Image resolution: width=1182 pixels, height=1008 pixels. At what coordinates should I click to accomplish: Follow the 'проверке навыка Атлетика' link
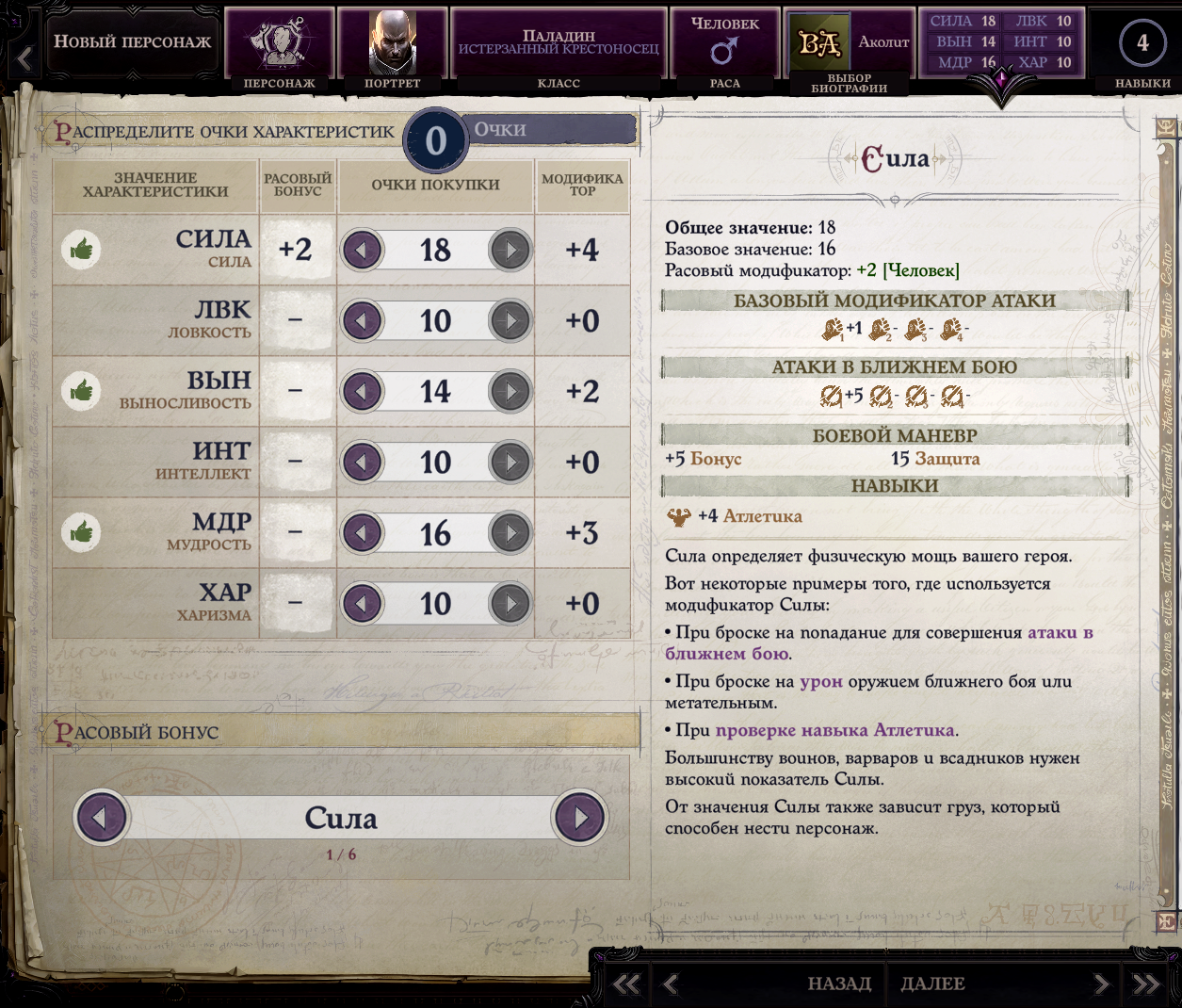click(x=835, y=730)
